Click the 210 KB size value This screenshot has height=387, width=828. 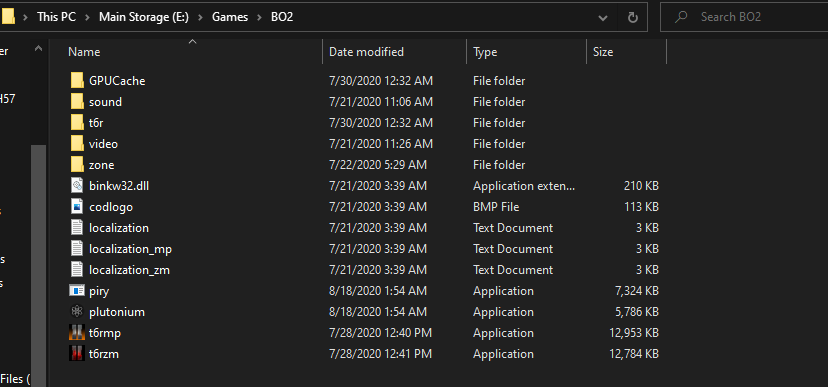point(641,186)
